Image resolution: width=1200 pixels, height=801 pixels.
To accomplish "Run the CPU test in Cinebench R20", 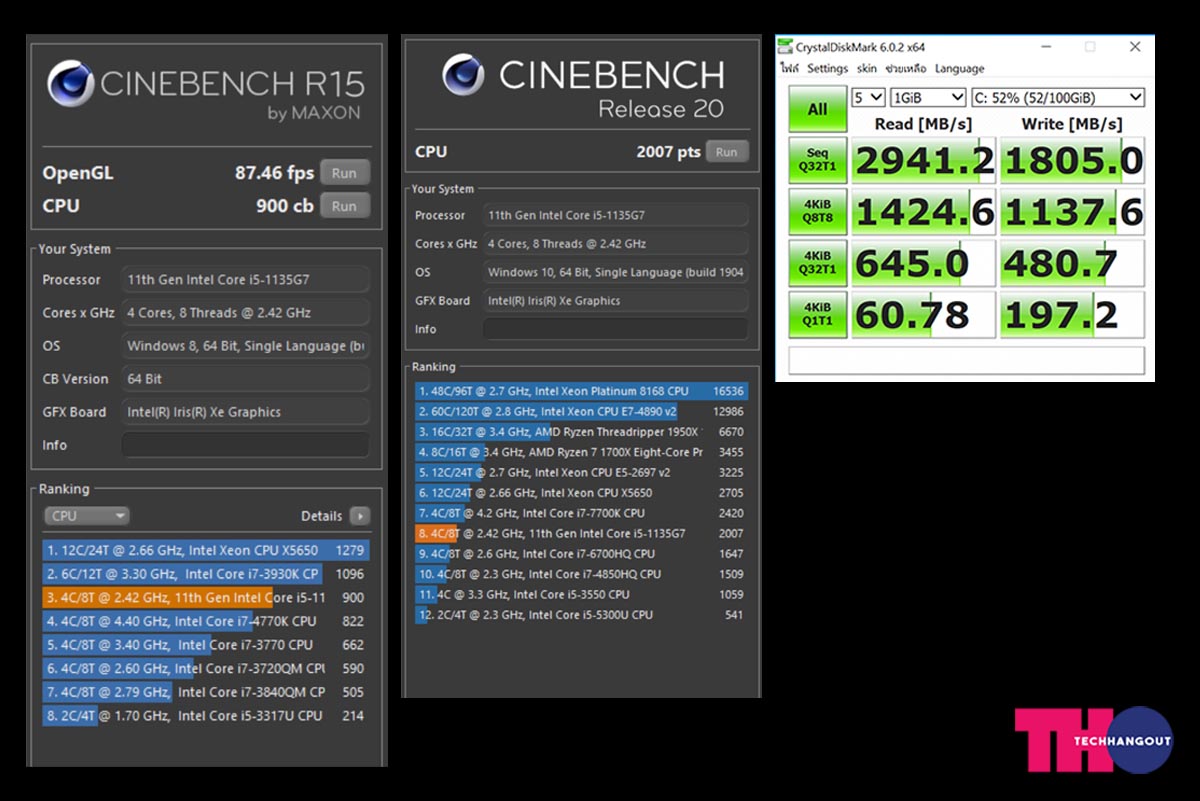I will click(x=727, y=152).
